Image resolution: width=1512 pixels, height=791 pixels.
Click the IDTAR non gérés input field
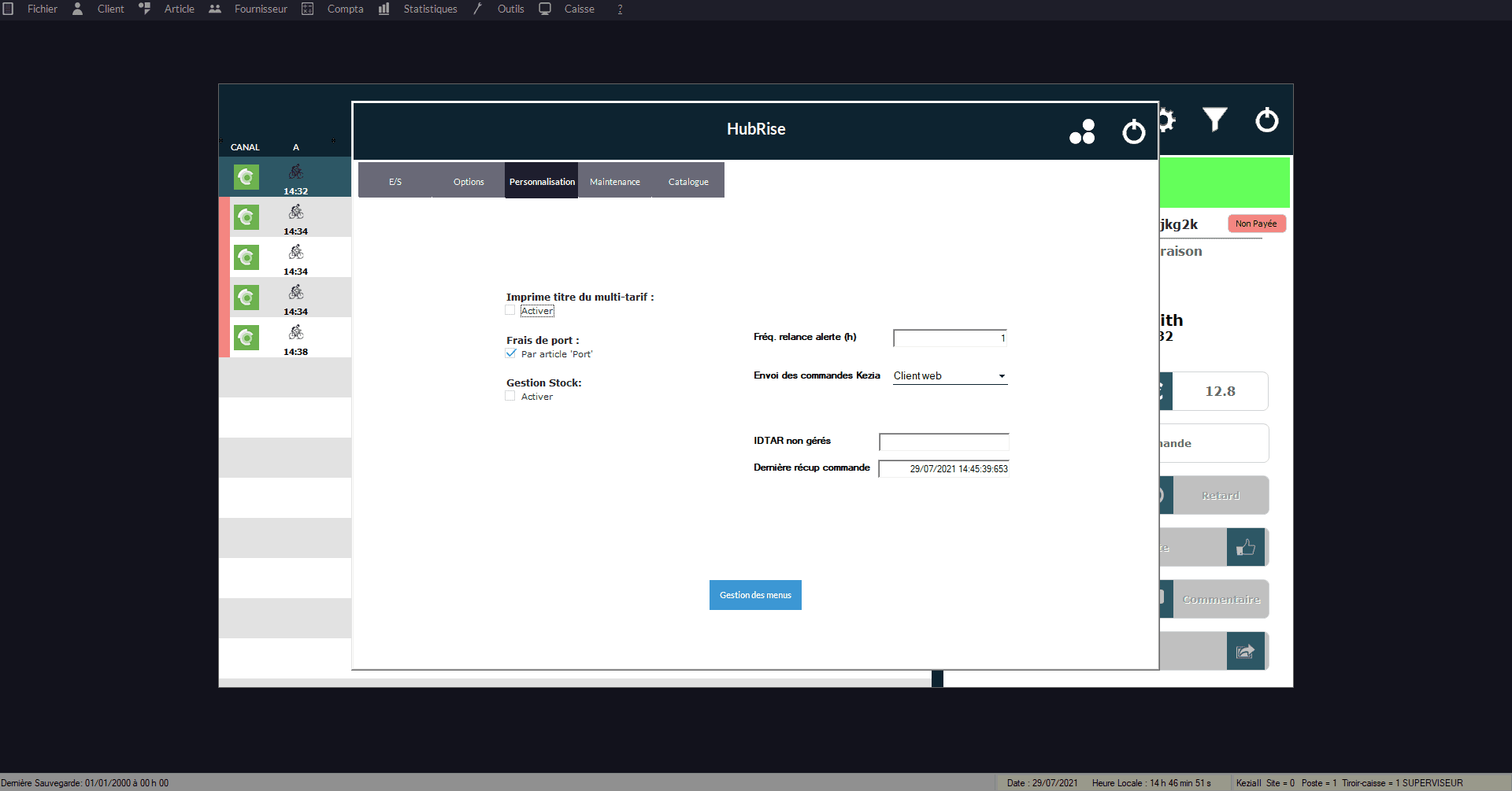point(944,442)
